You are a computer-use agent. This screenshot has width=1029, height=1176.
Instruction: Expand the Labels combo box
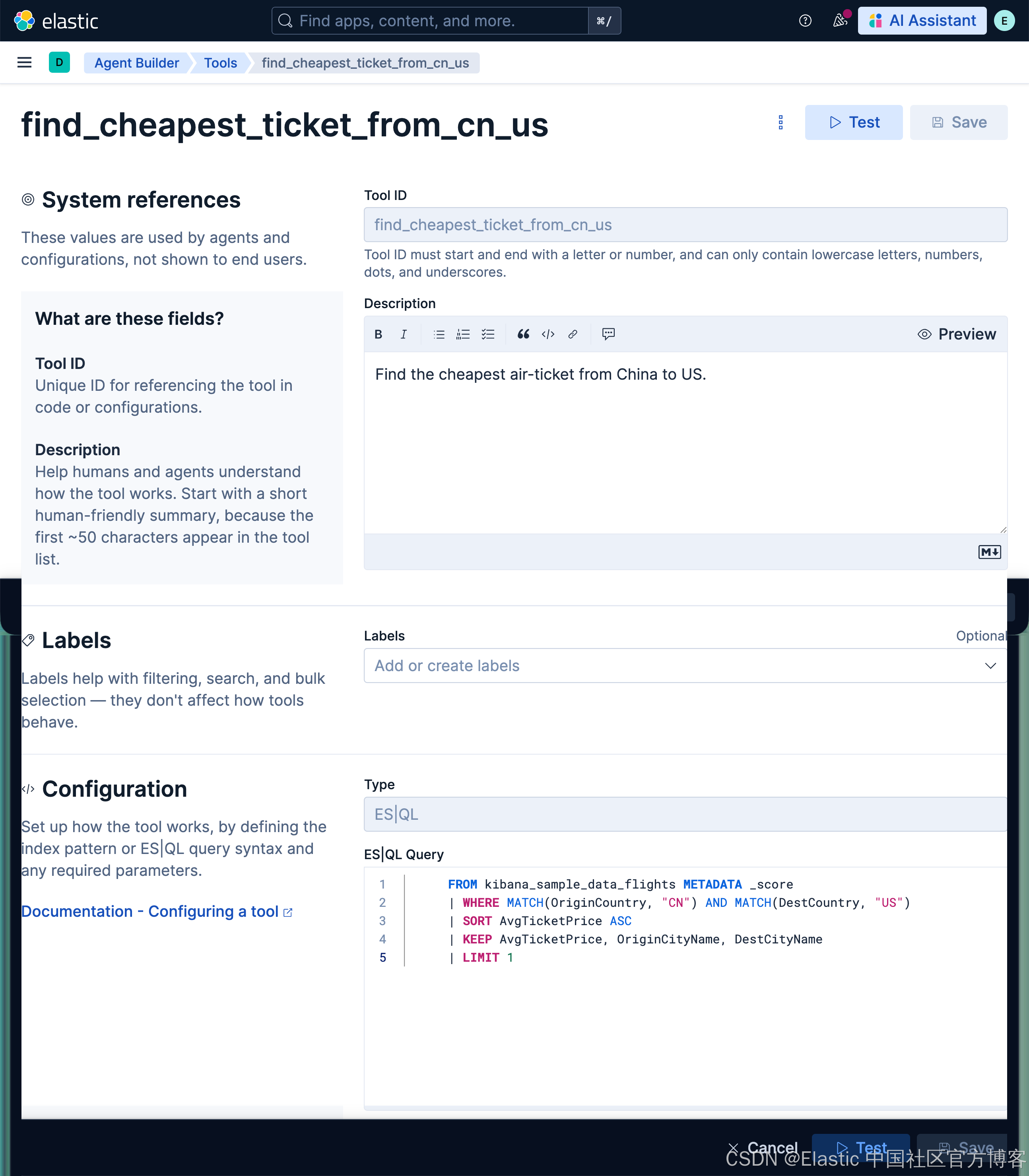(x=990, y=666)
